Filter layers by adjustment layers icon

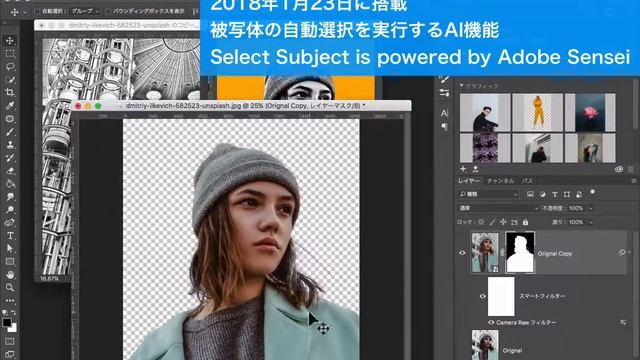pos(542,194)
